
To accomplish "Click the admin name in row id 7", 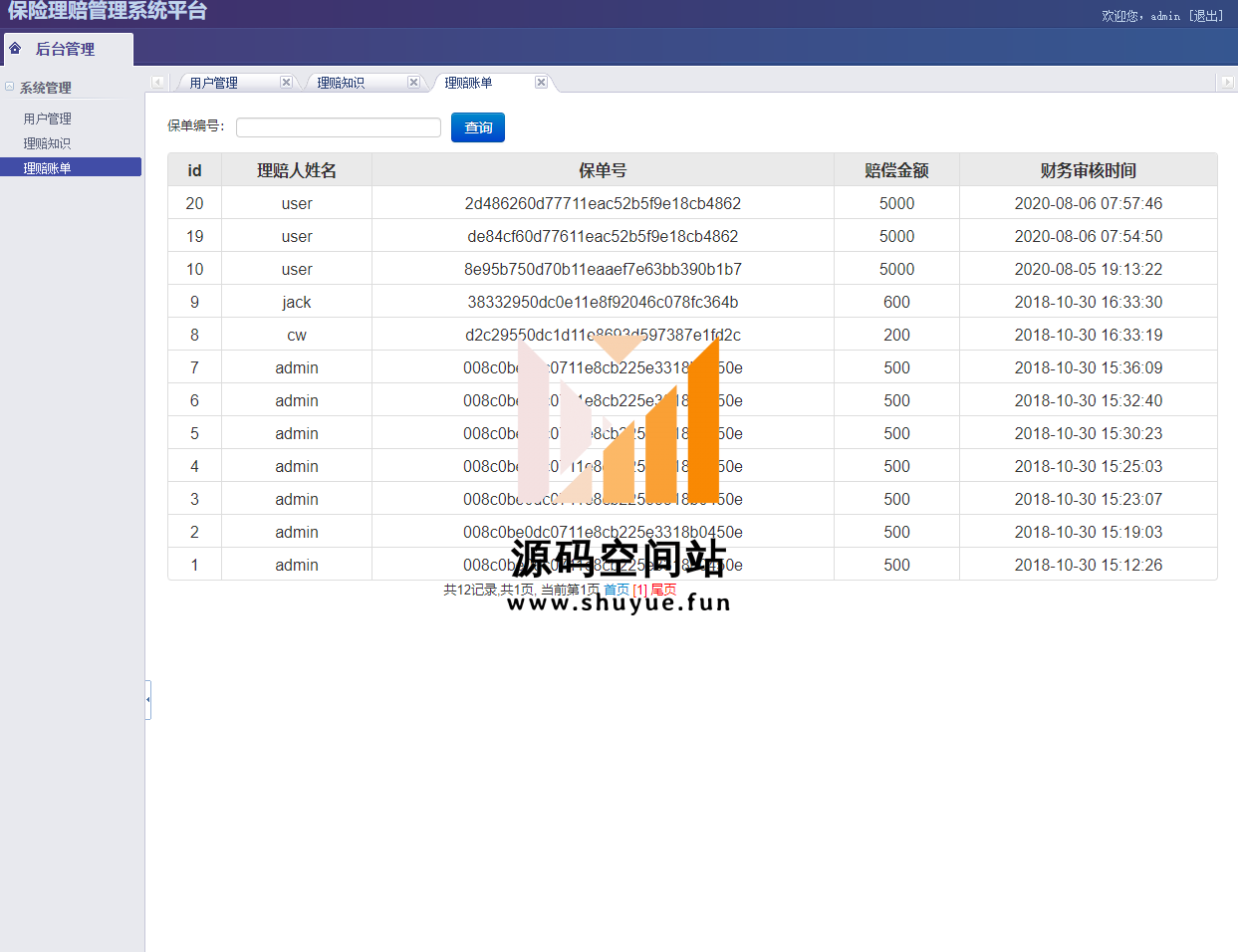I will [x=297, y=367].
